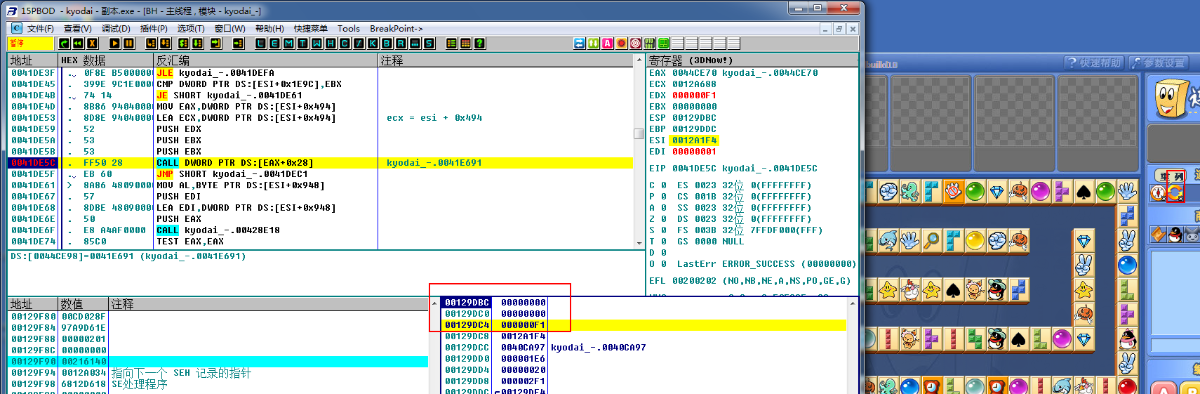This screenshot has width=1200, height=394.
Task: Click the disassembly pane vertical scrollbar thumb
Action: click(640, 133)
